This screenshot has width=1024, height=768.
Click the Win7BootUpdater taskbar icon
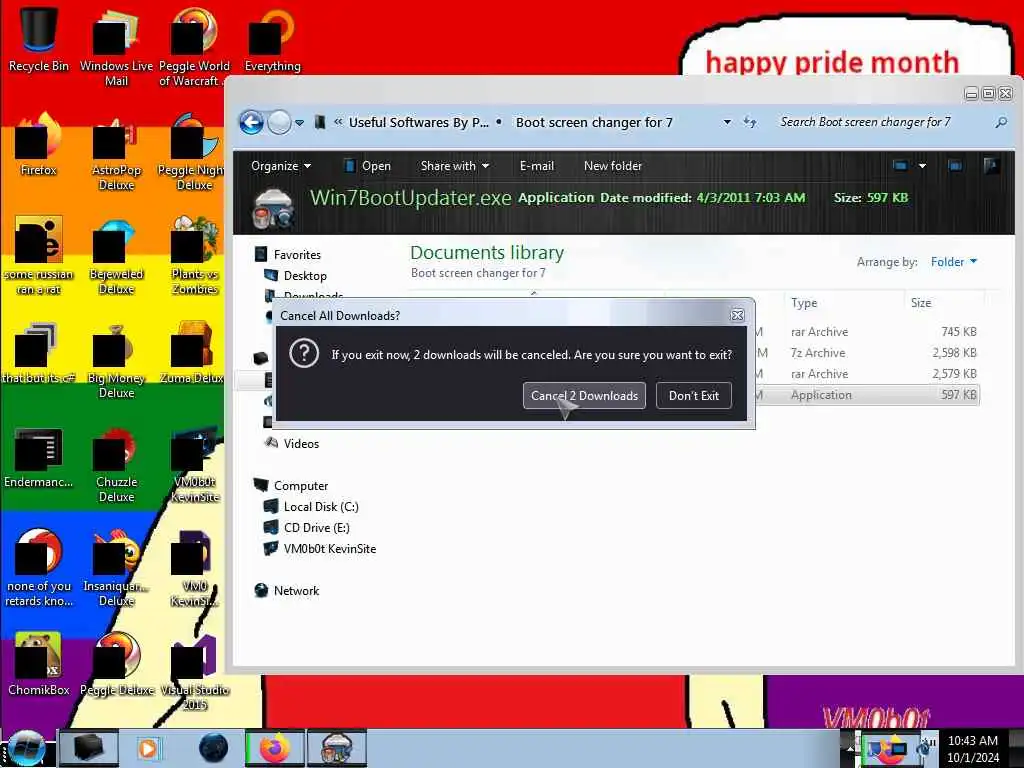(337, 748)
